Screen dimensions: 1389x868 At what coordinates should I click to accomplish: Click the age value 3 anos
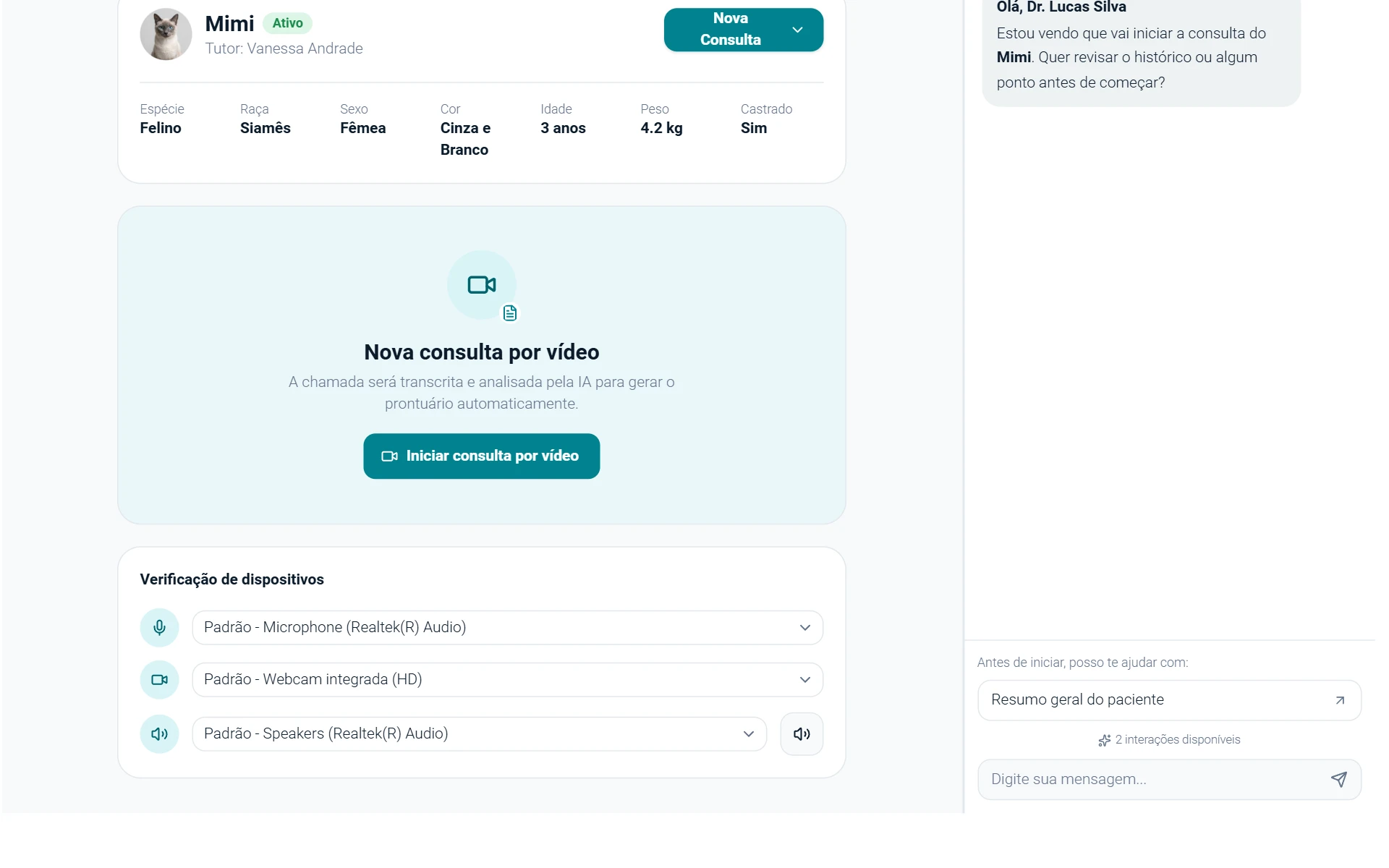coord(563,128)
